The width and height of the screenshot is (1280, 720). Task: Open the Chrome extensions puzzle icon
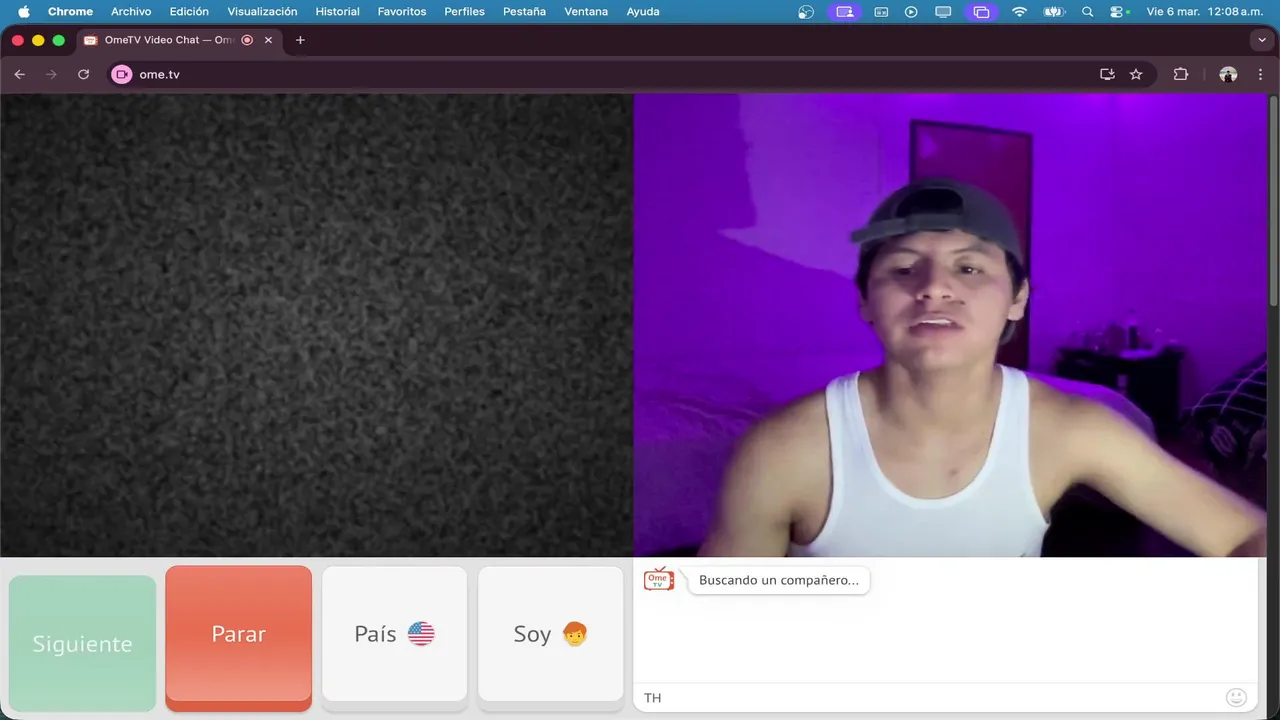[x=1181, y=74]
